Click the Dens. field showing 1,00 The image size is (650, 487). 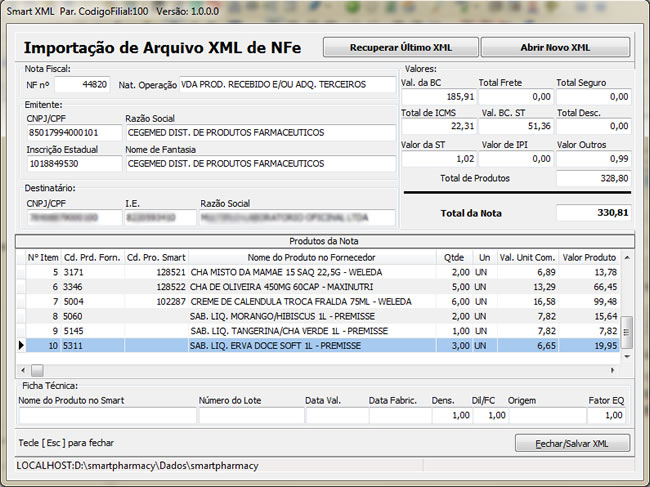pos(451,415)
